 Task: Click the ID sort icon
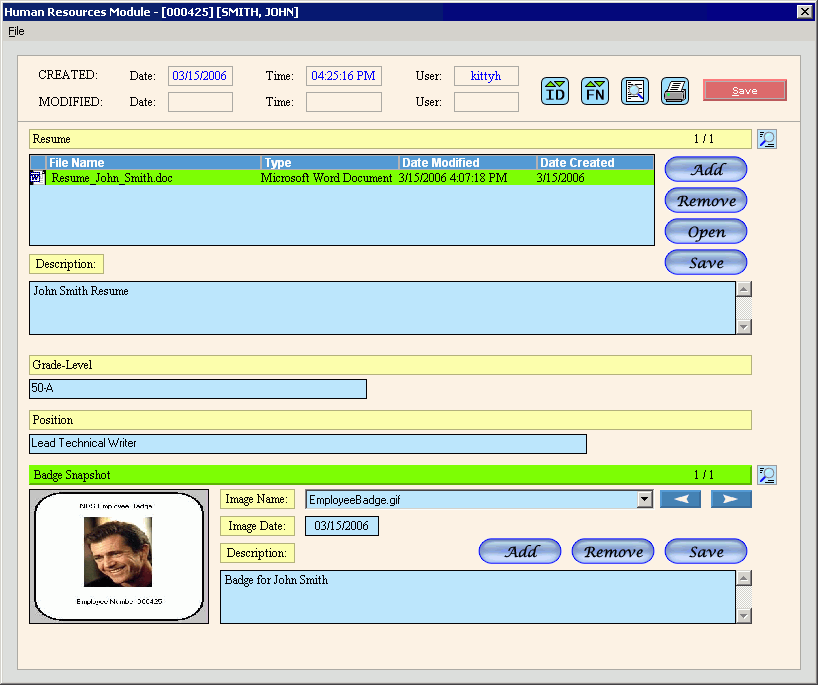[x=555, y=91]
